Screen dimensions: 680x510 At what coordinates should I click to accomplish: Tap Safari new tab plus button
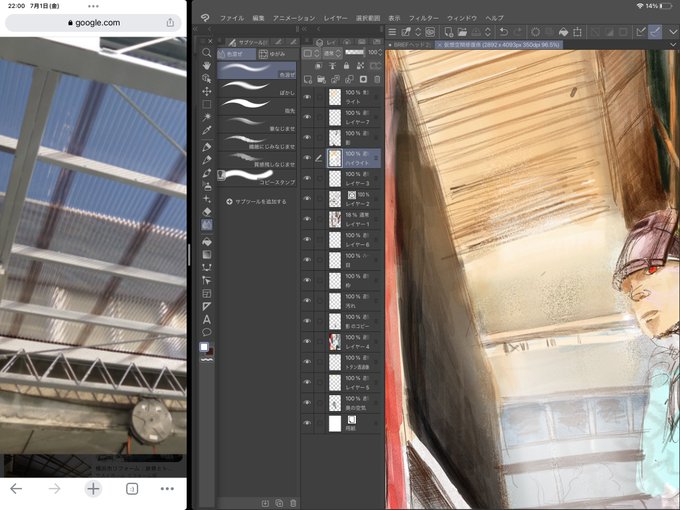(93, 489)
